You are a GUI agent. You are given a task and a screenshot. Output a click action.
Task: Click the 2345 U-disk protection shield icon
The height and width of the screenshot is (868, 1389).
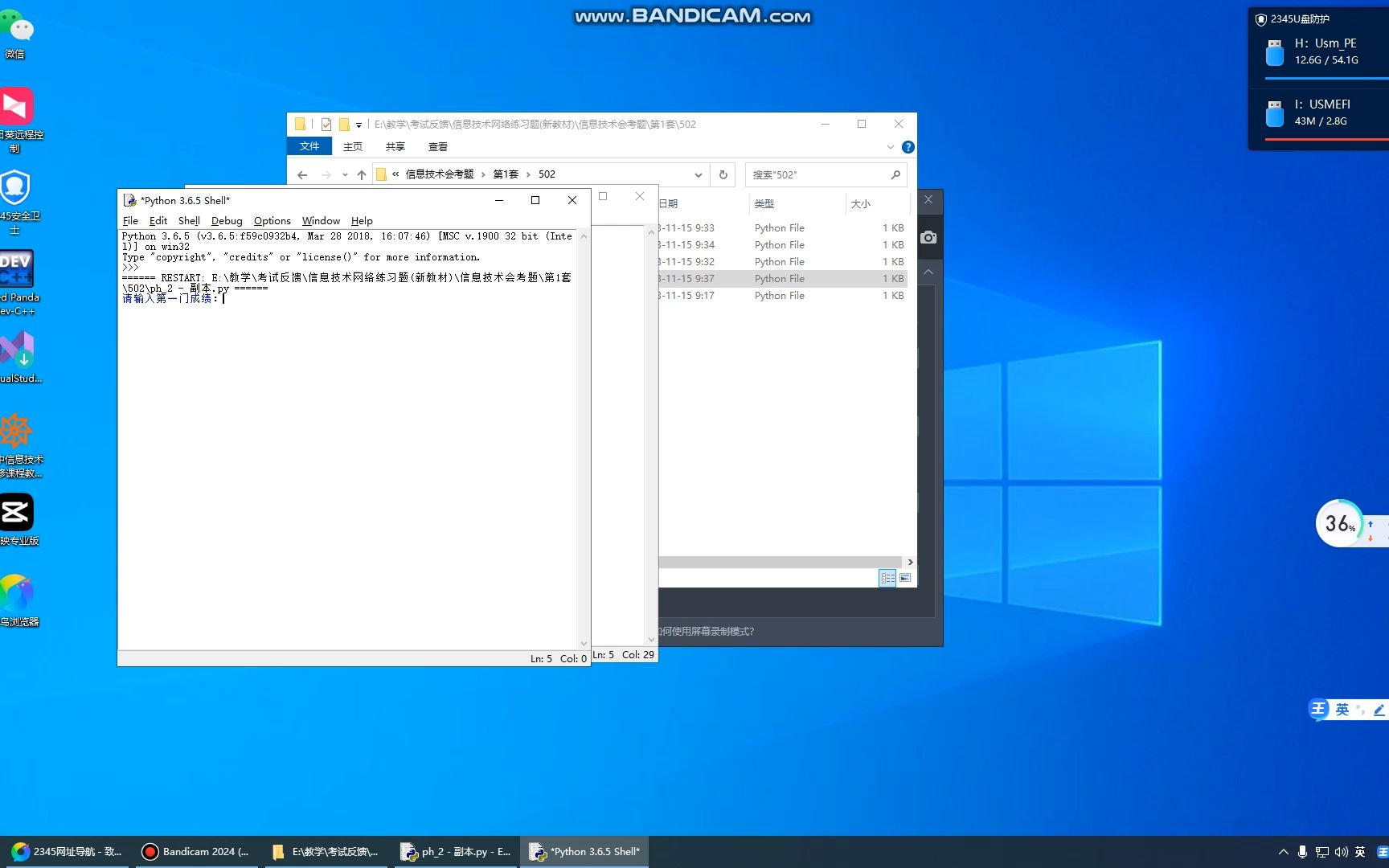[1261, 19]
